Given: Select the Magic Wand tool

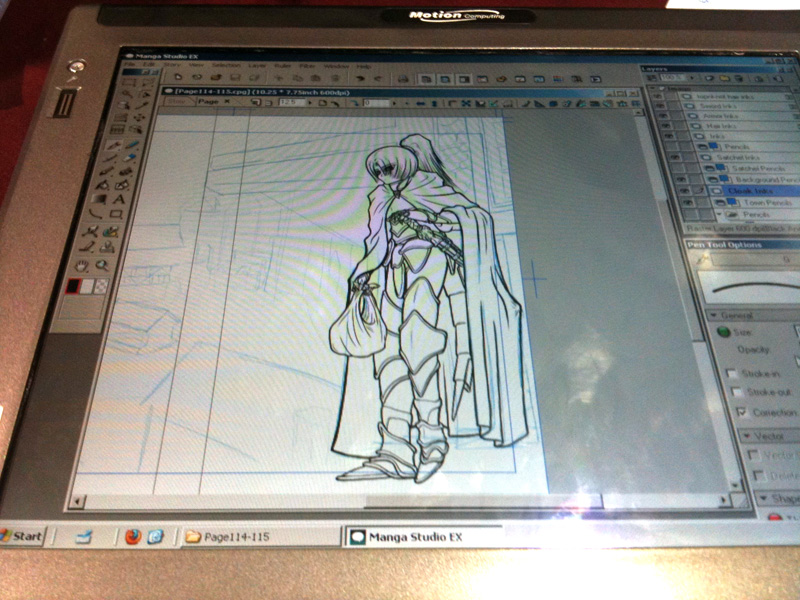Looking at the screenshot, I should (126, 93).
